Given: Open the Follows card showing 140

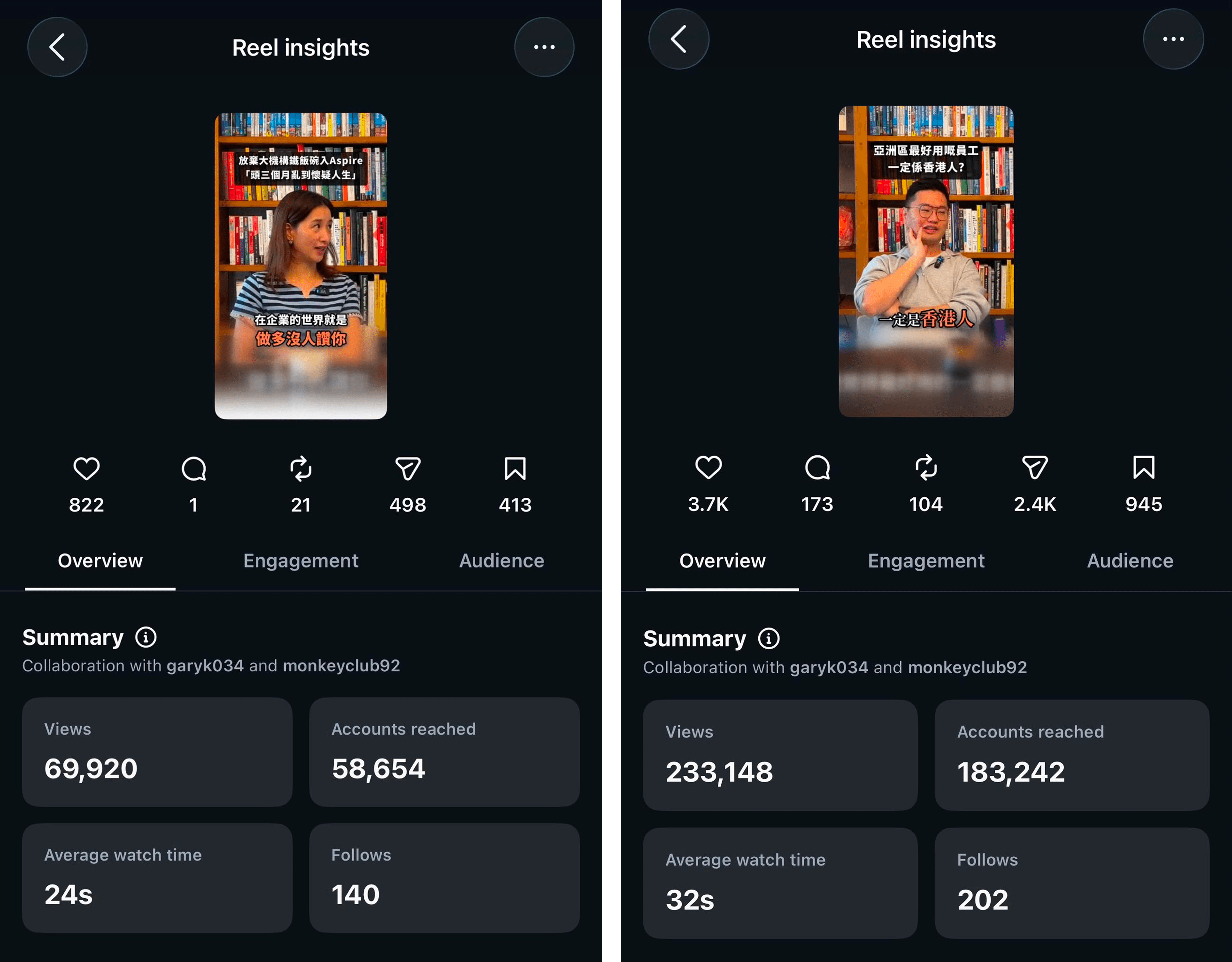Looking at the screenshot, I should pos(444,878).
